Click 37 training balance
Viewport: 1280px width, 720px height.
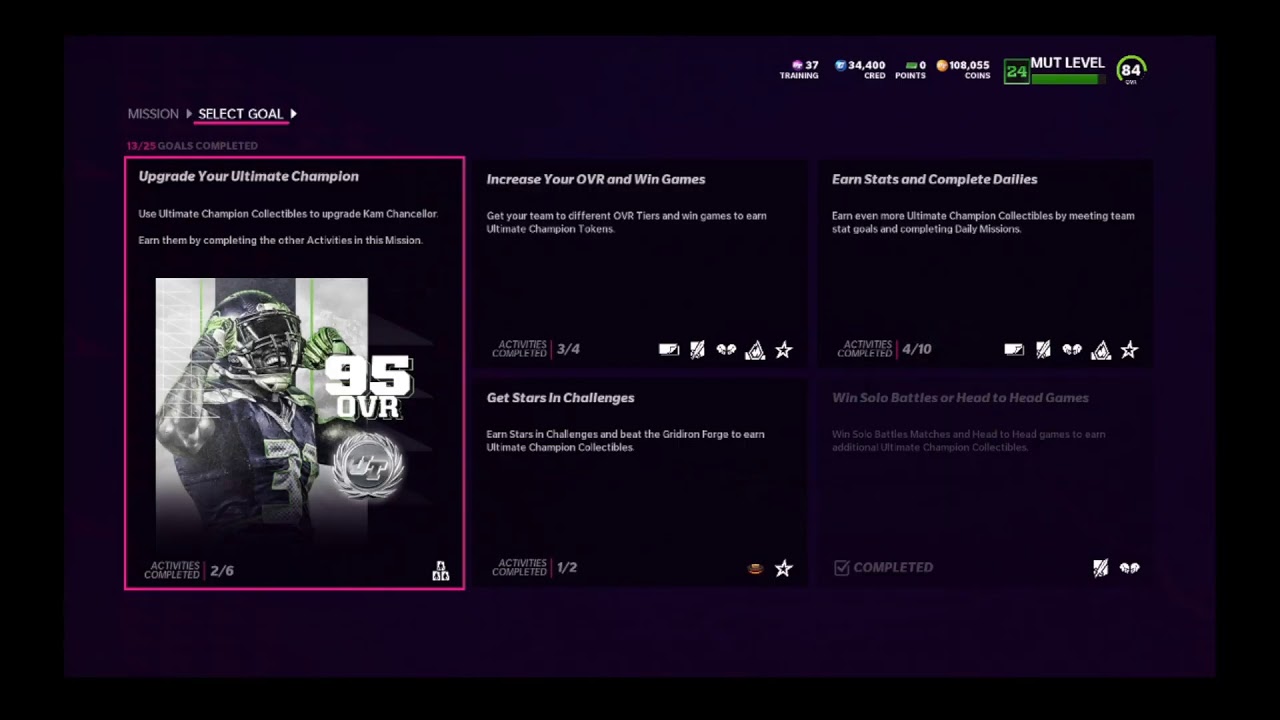click(x=812, y=65)
